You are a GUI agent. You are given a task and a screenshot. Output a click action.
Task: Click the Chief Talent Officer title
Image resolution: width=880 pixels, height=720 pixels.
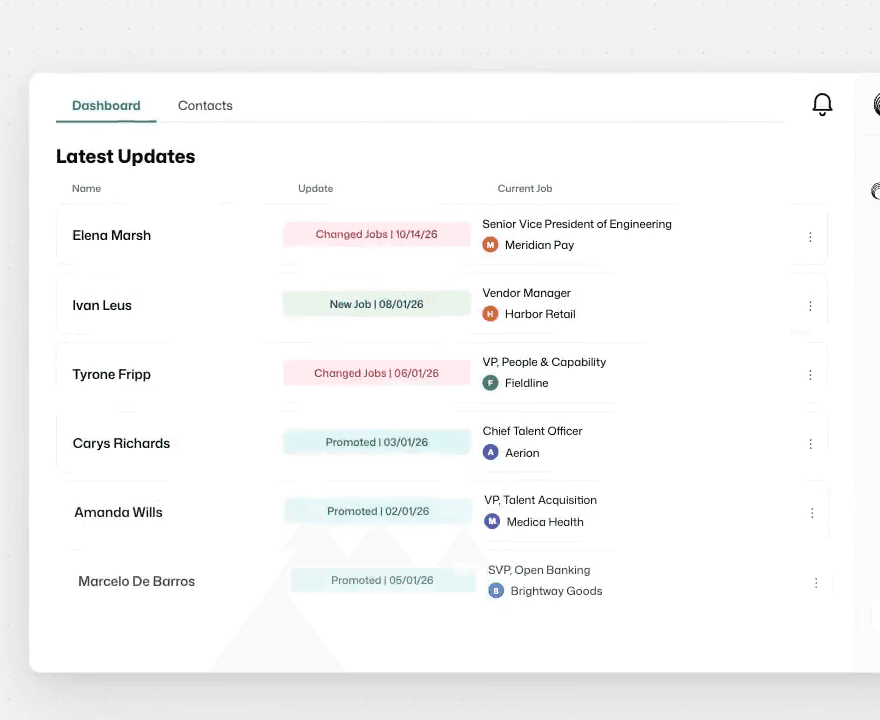(x=533, y=431)
